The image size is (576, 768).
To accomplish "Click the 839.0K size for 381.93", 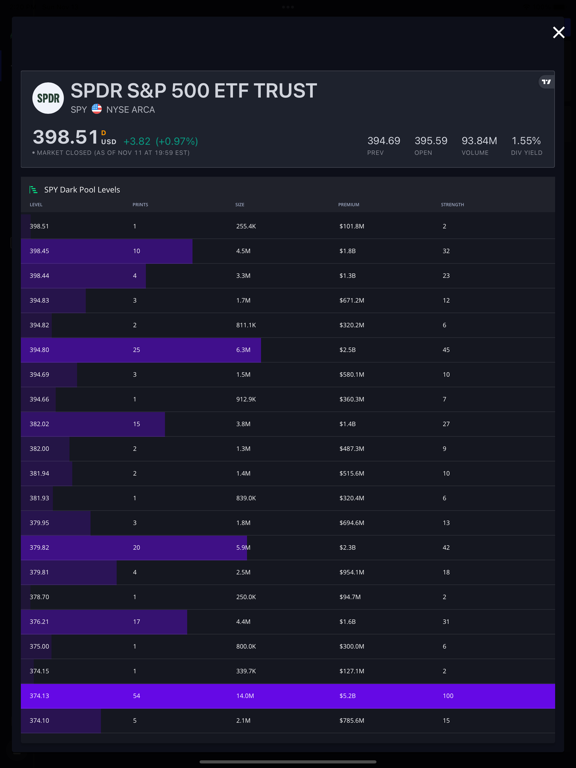I will (x=245, y=498).
